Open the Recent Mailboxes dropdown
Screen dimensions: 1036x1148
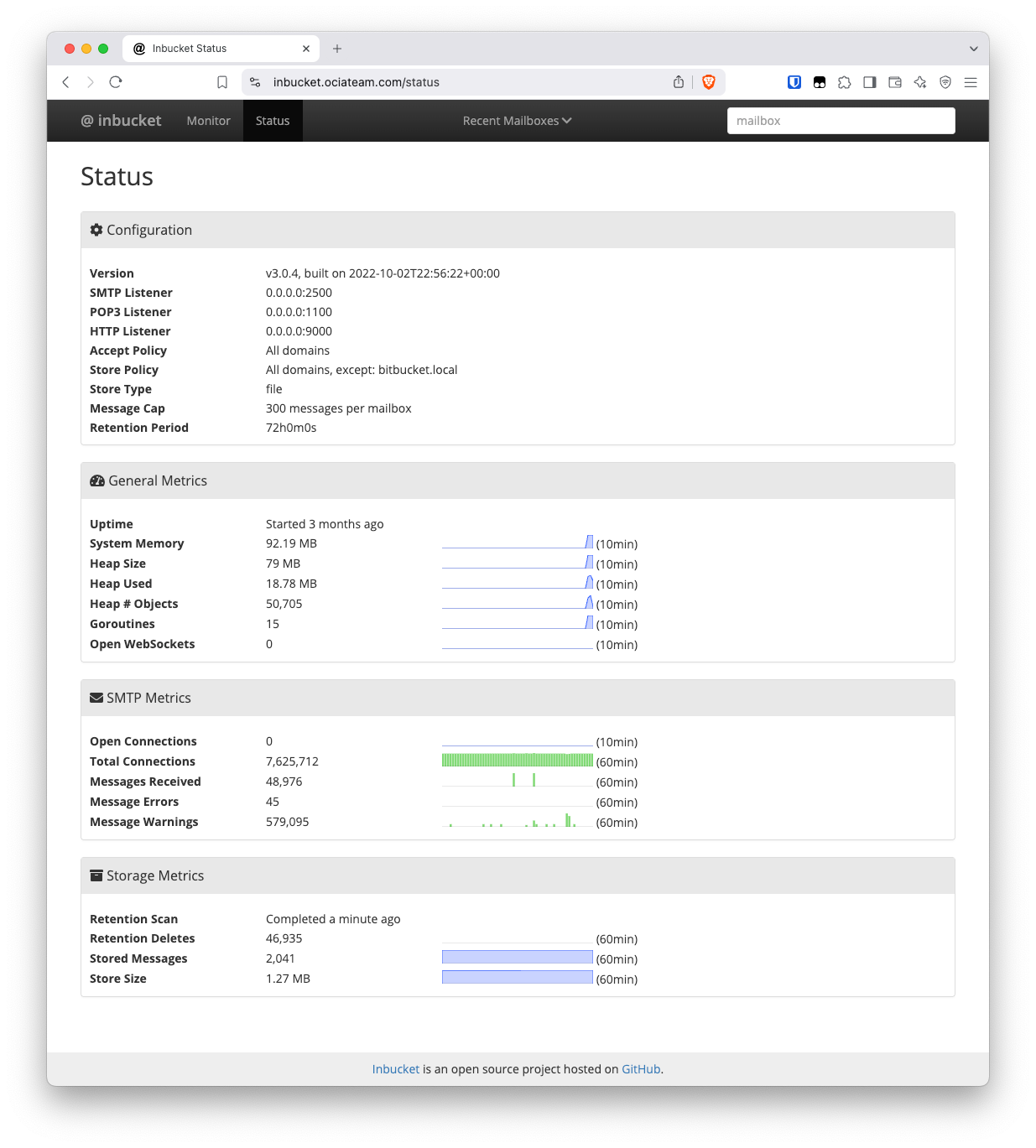tap(517, 120)
